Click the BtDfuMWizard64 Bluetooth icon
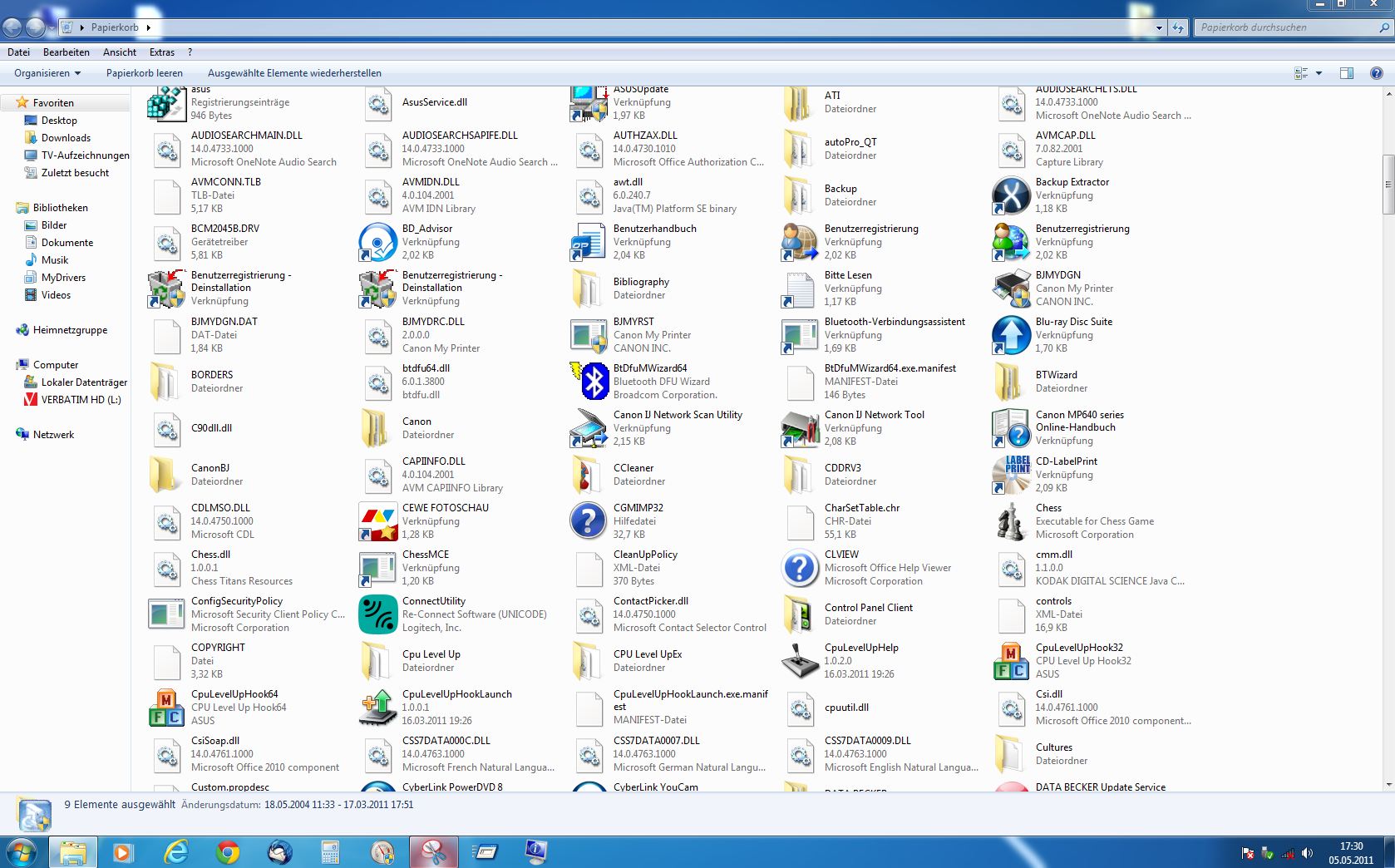 [589, 382]
